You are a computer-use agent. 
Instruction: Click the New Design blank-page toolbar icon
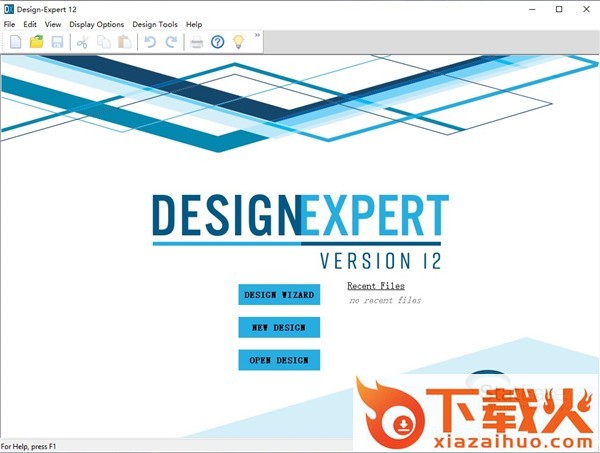(x=16, y=42)
